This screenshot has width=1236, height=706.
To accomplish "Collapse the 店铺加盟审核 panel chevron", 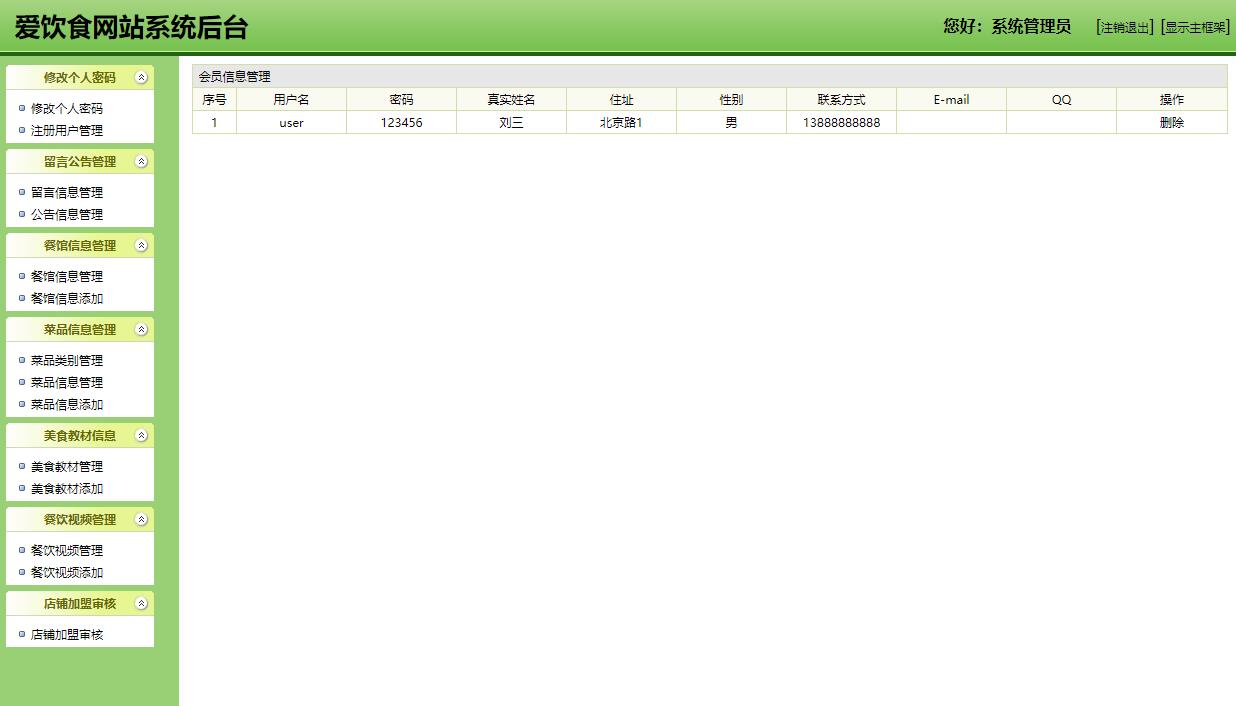I will click(141, 603).
